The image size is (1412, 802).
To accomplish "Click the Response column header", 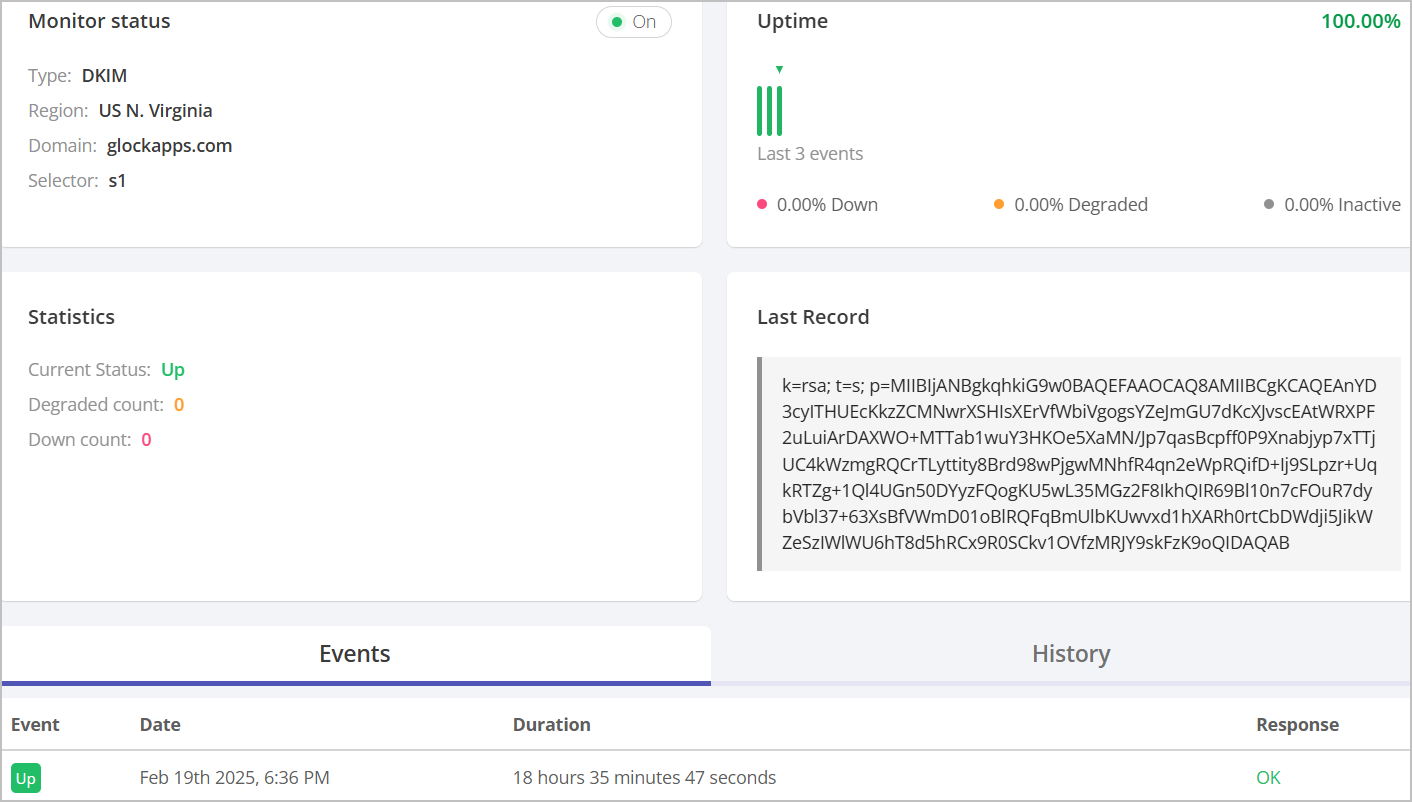I will [x=1297, y=725].
